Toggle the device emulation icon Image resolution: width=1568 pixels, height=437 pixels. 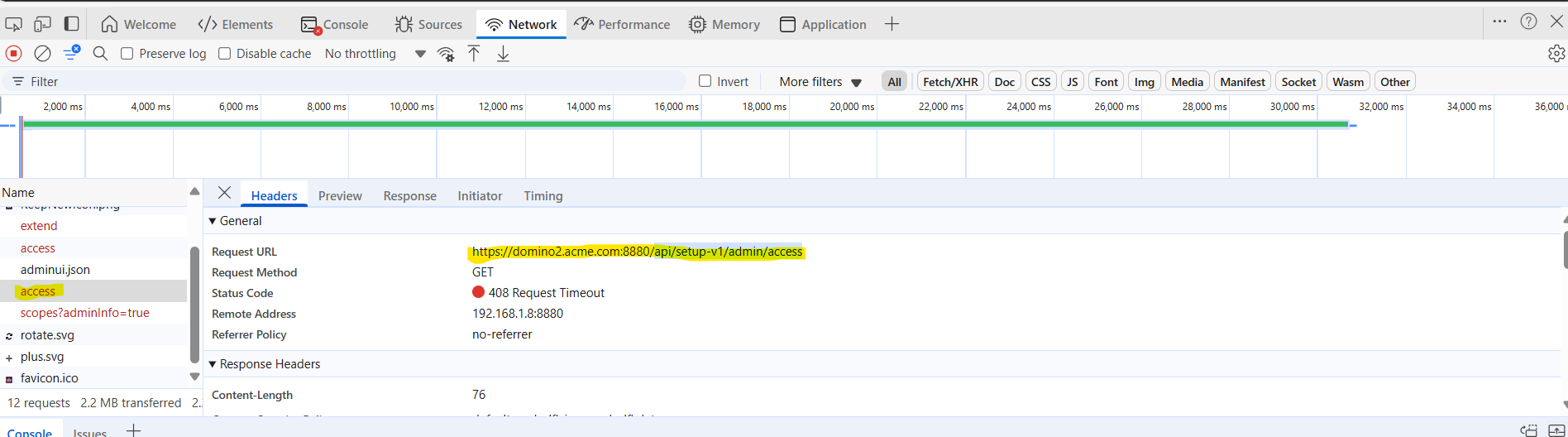[x=42, y=24]
